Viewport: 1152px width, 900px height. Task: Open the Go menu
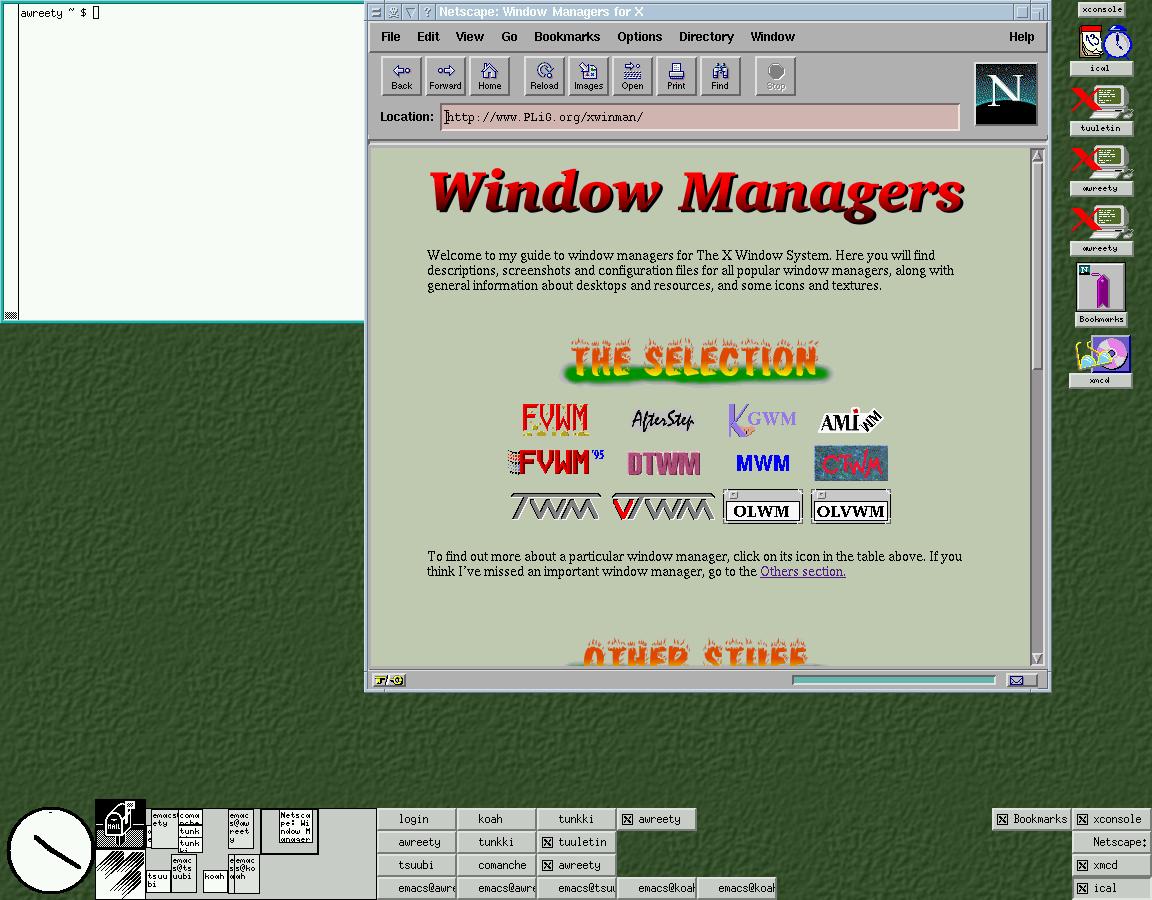pos(509,37)
